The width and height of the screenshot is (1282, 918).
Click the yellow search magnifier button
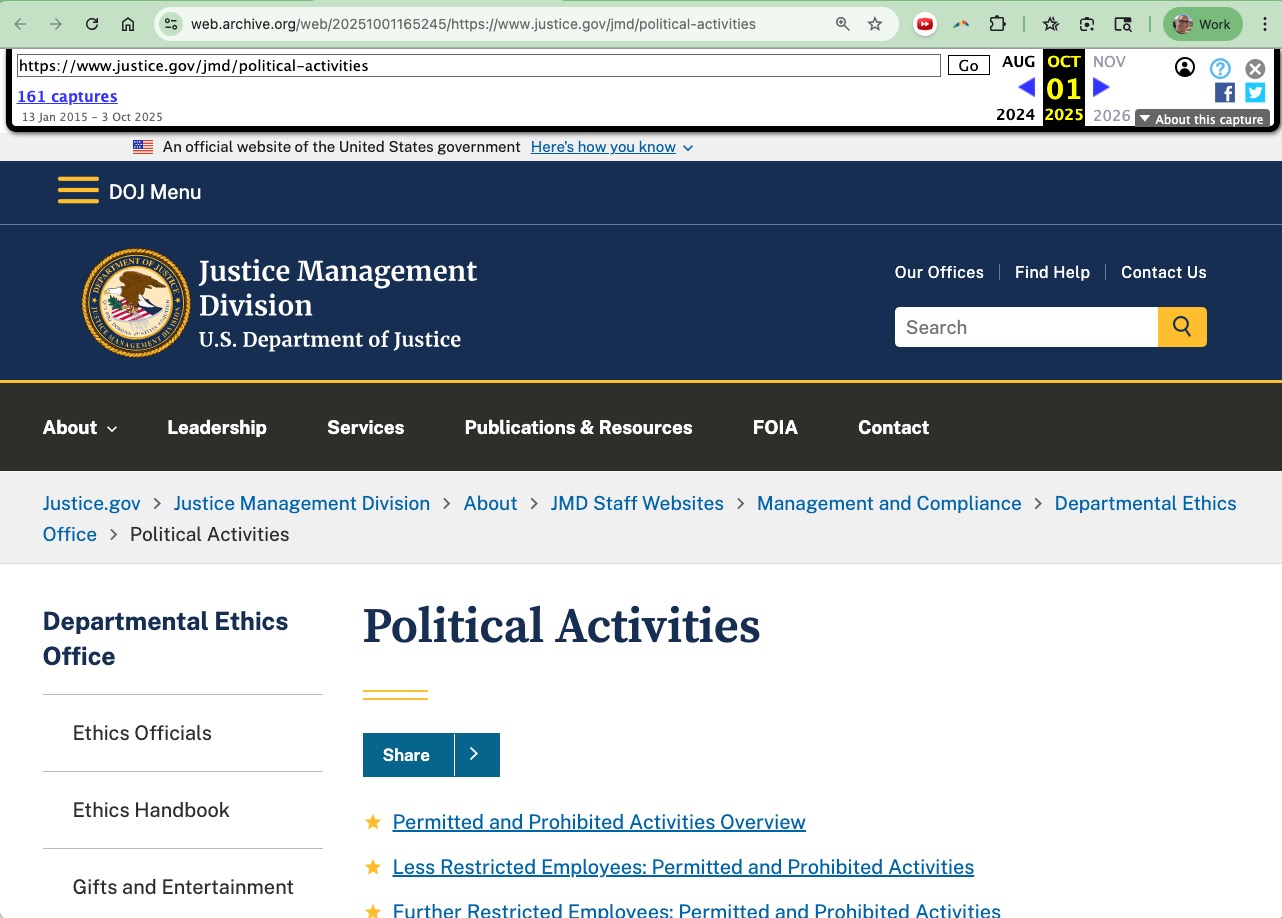click(1182, 327)
